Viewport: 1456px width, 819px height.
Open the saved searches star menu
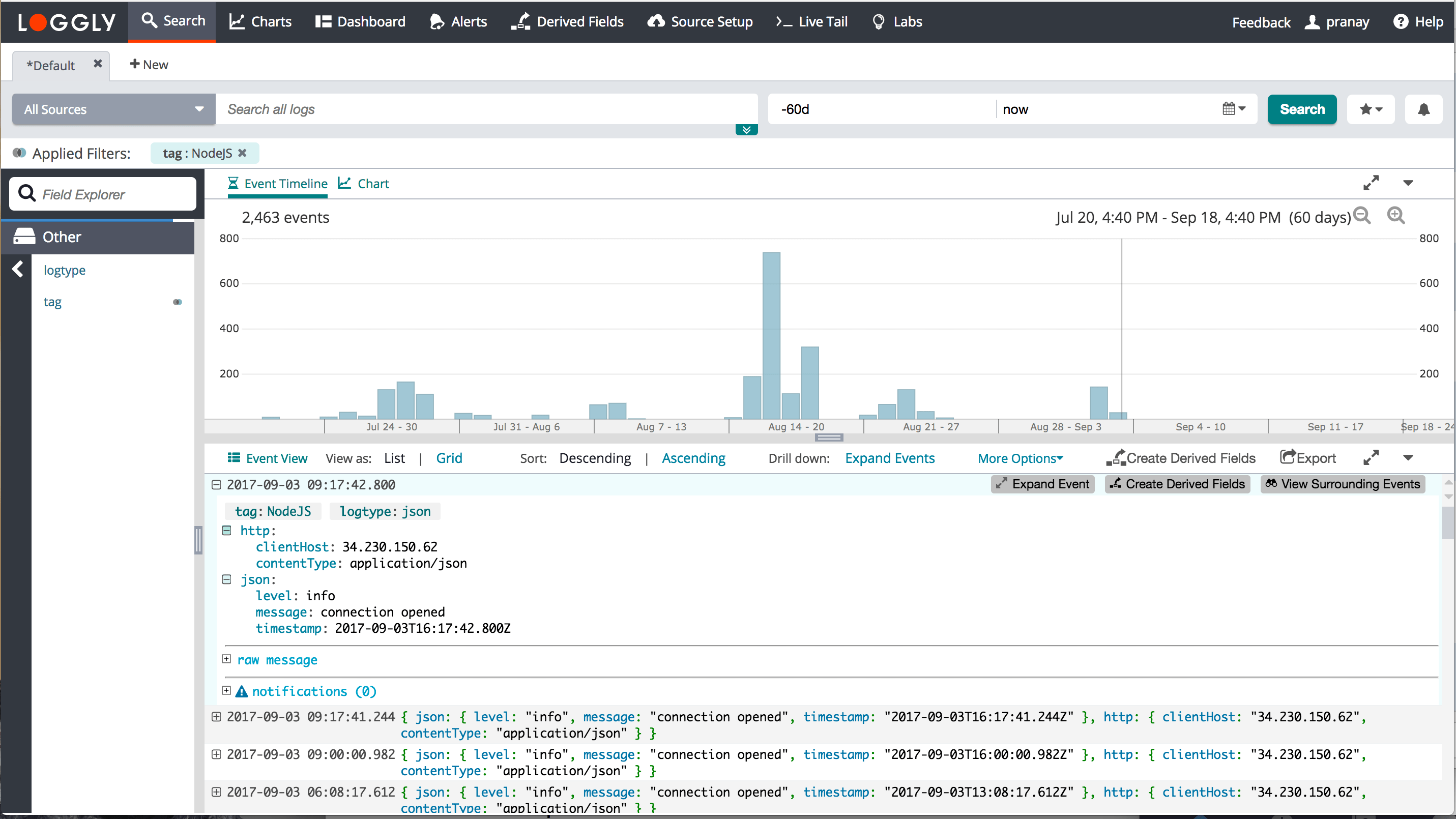[x=1371, y=109]
